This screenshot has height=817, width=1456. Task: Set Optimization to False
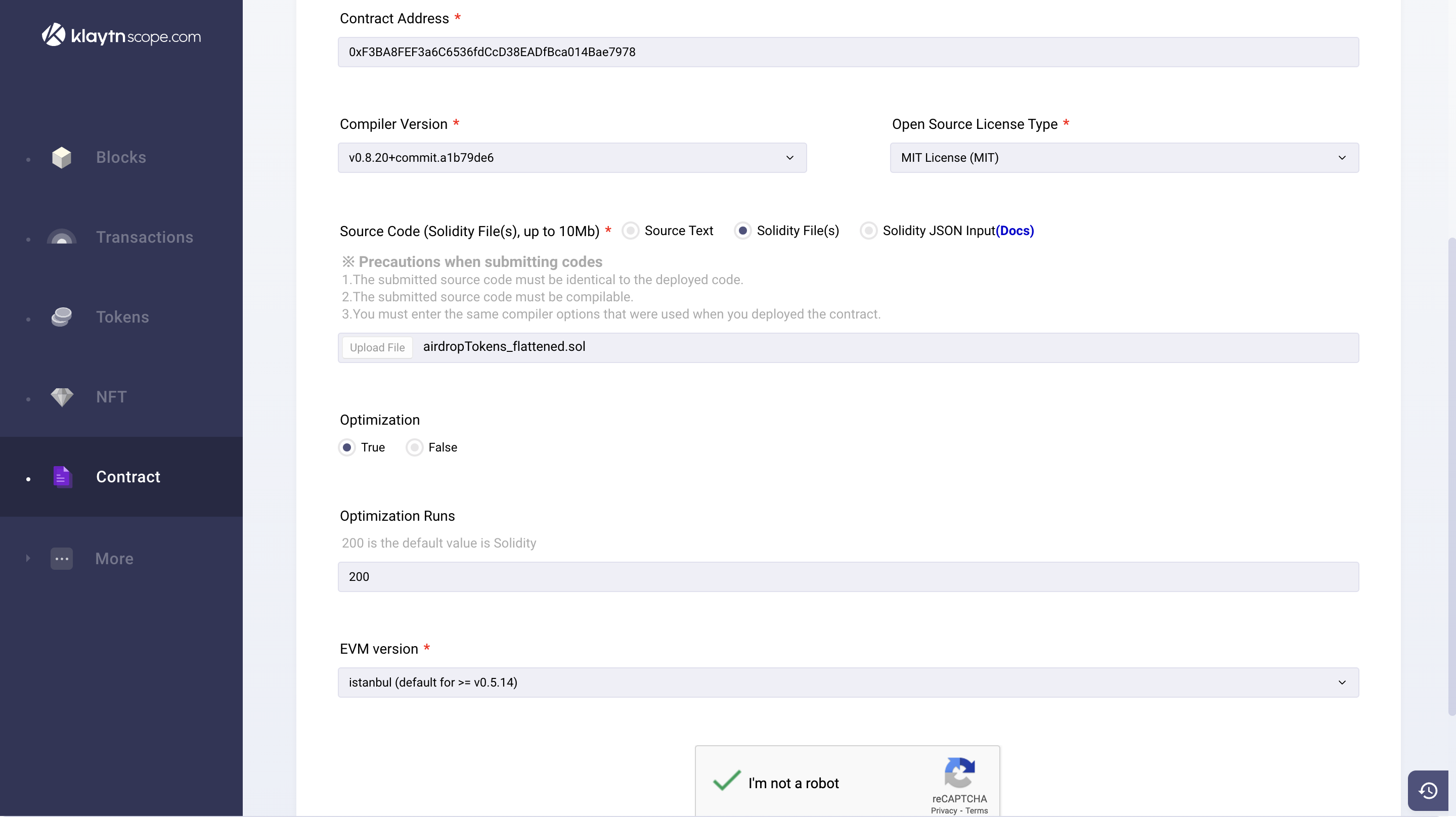click(414, 447)
